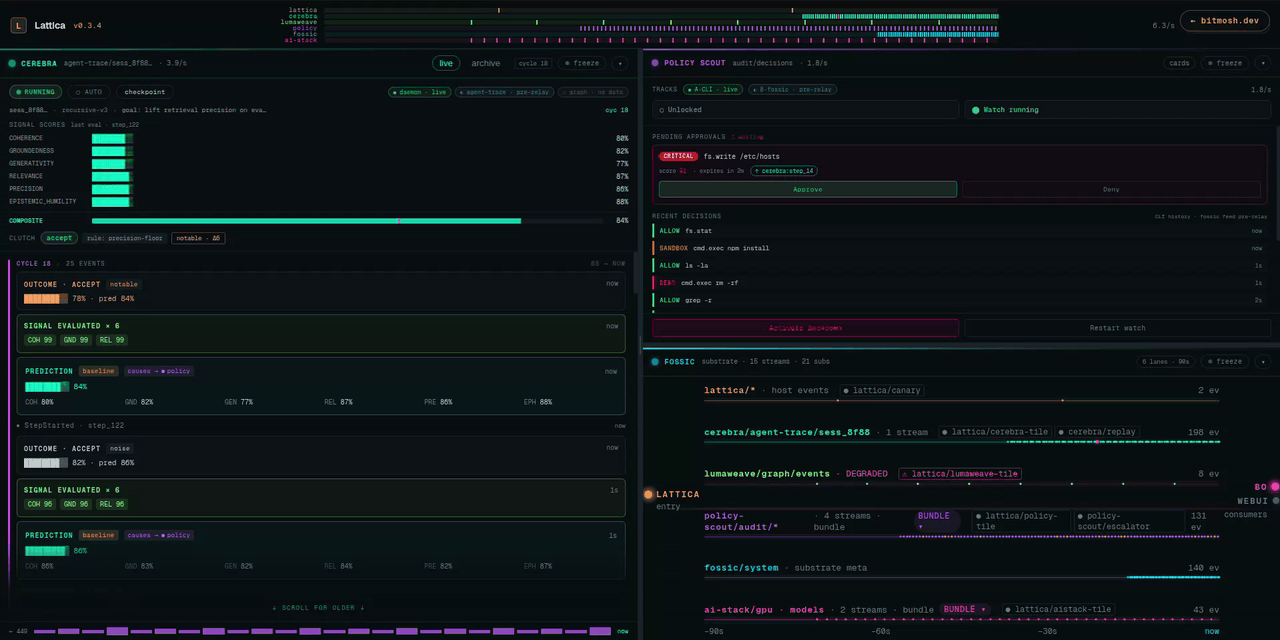The width and height of the screenshot is (1280, 640).
Task: Expand the ai-stack/gpu BUNDLE chevron
Action: pyautogui.click(x=965, y=609)
